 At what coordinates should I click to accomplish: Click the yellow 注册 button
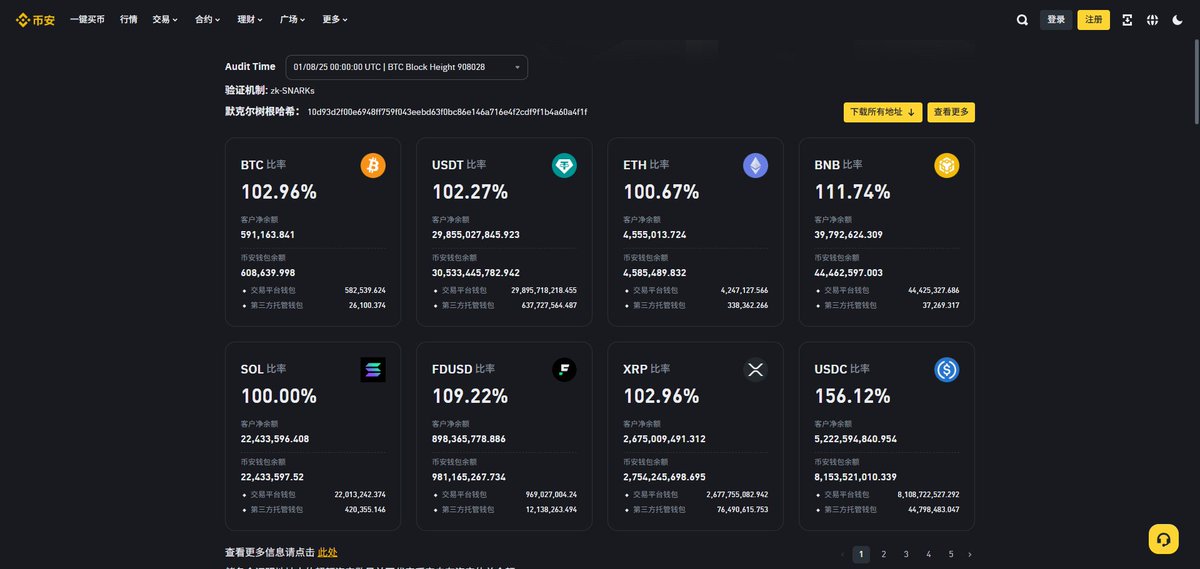(1093, 19)
